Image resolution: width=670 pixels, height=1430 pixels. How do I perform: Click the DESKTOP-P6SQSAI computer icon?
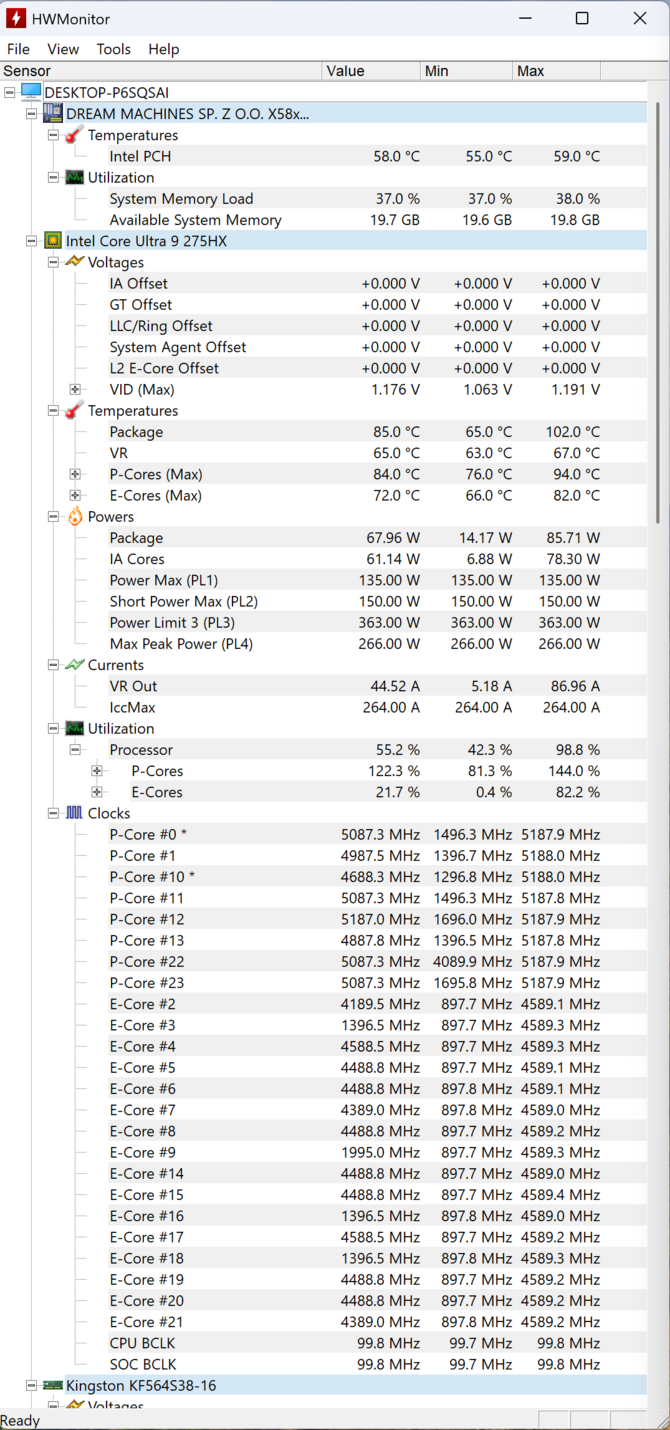31,92
